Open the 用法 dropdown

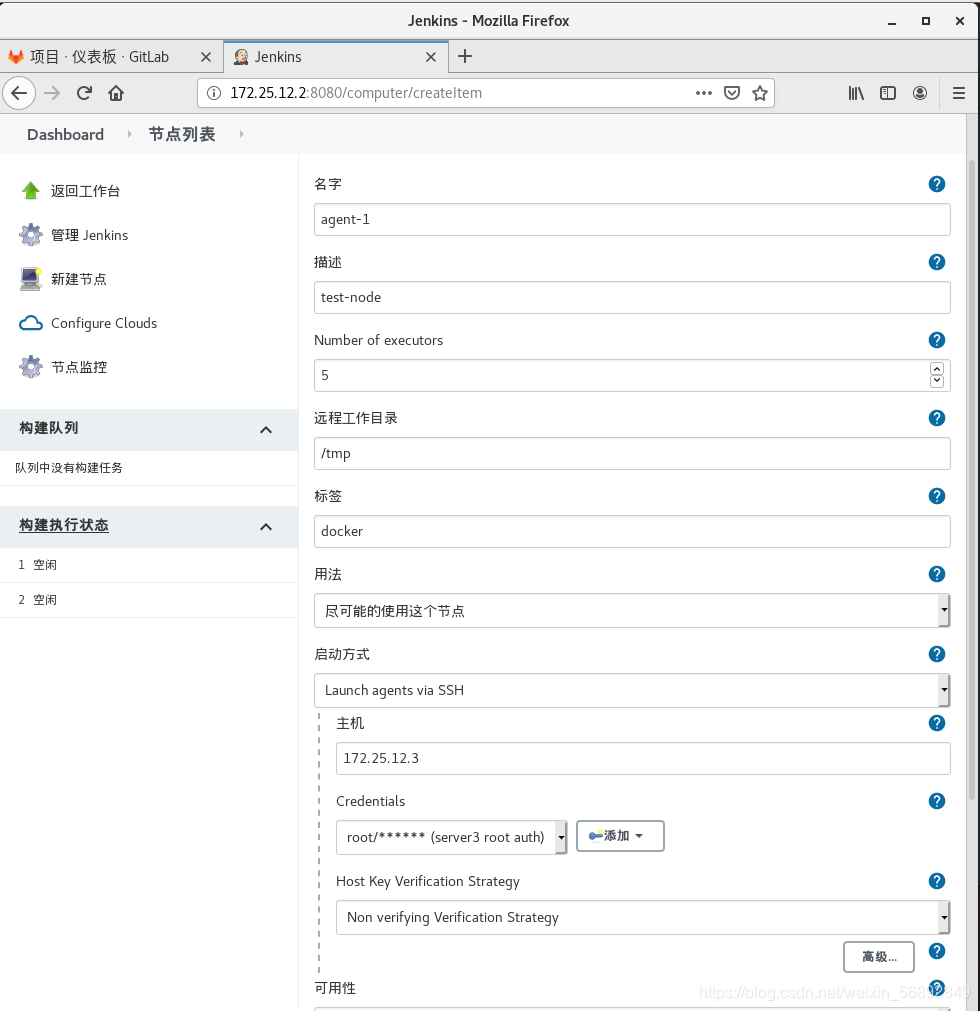632,611
